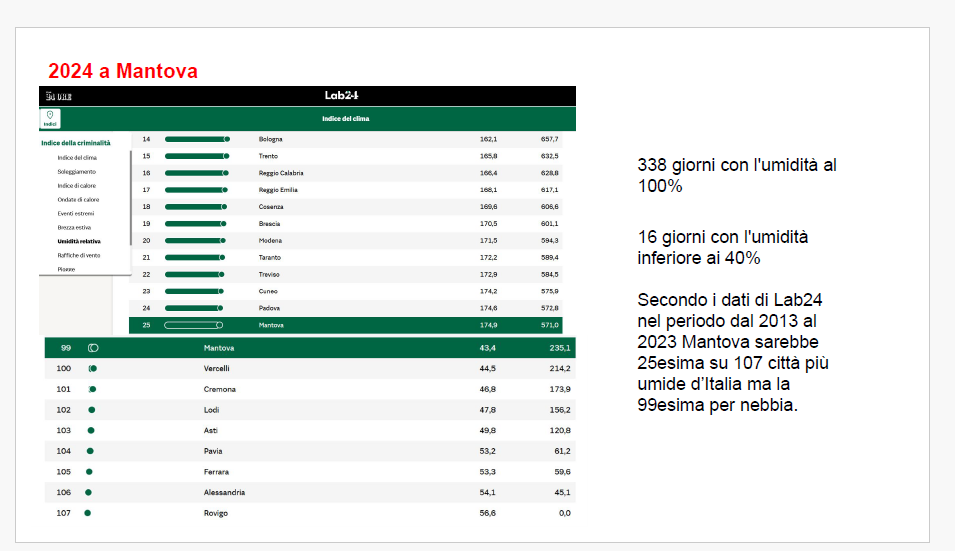
Task: Click the dot marker beside Rovigo
Action: tap(87, 513)
